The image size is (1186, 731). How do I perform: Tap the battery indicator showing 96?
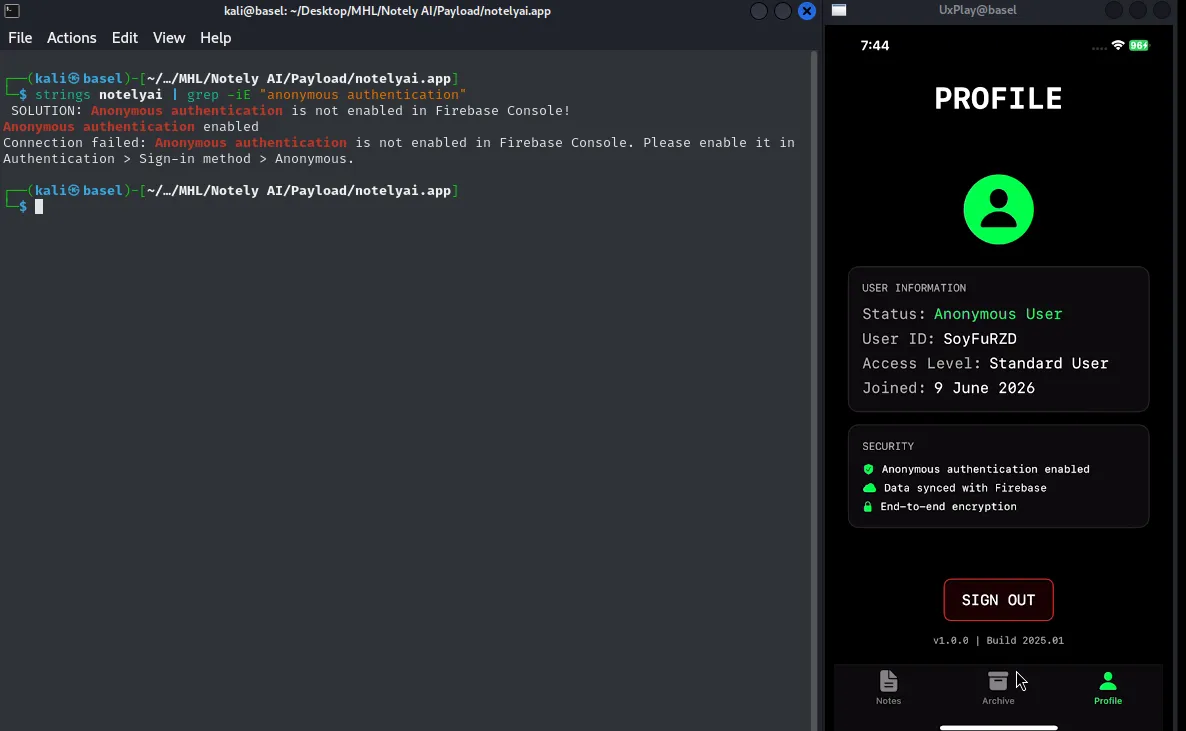1139,45
